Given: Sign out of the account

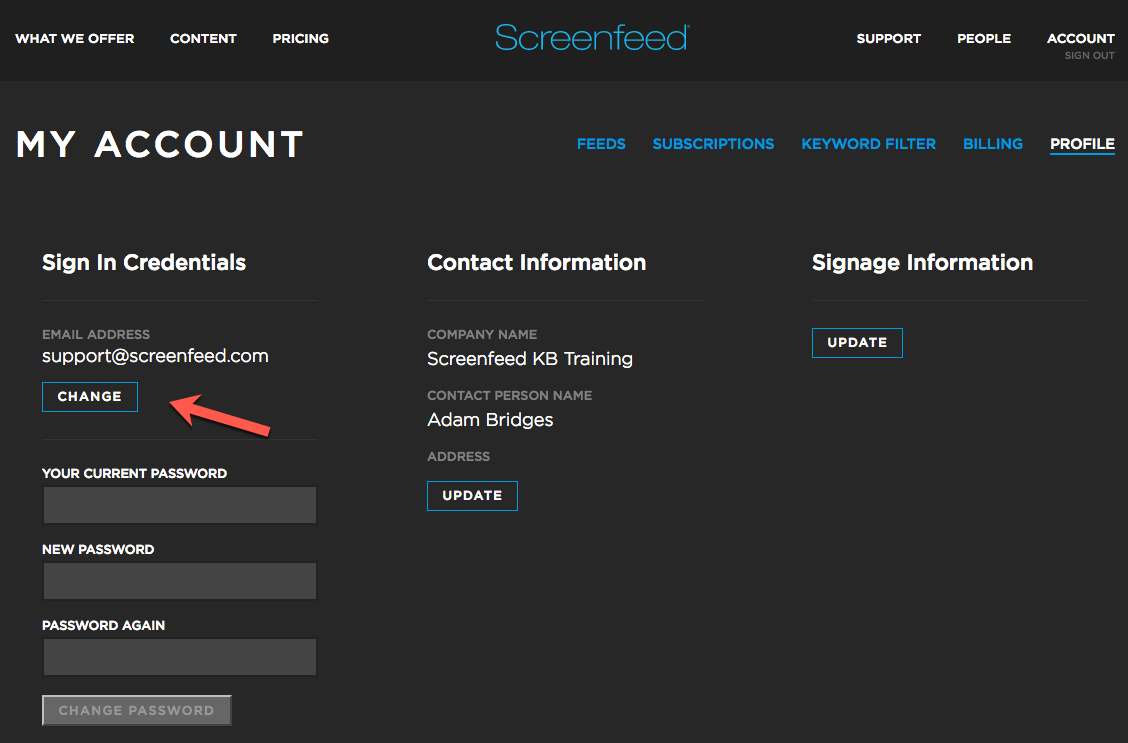Looking at the screenshot, I should pyautogui.click(x=1089, y=56).
